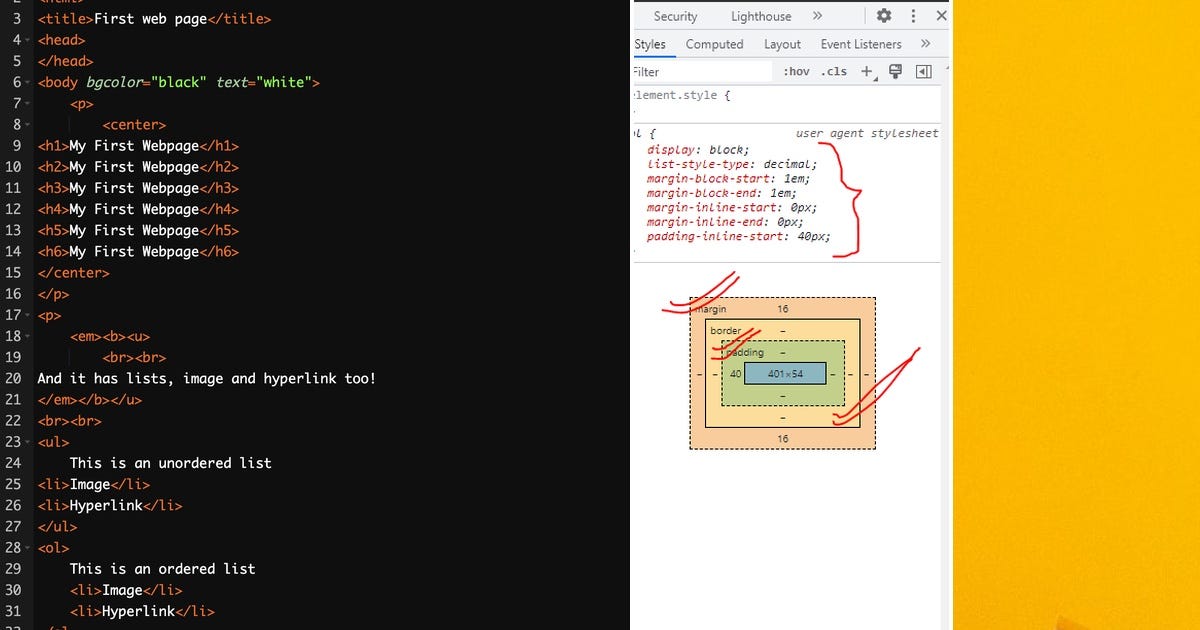
Task: Expand more sidebar tabs chevron after Event Listeners
Action: [x=925, y=44]
